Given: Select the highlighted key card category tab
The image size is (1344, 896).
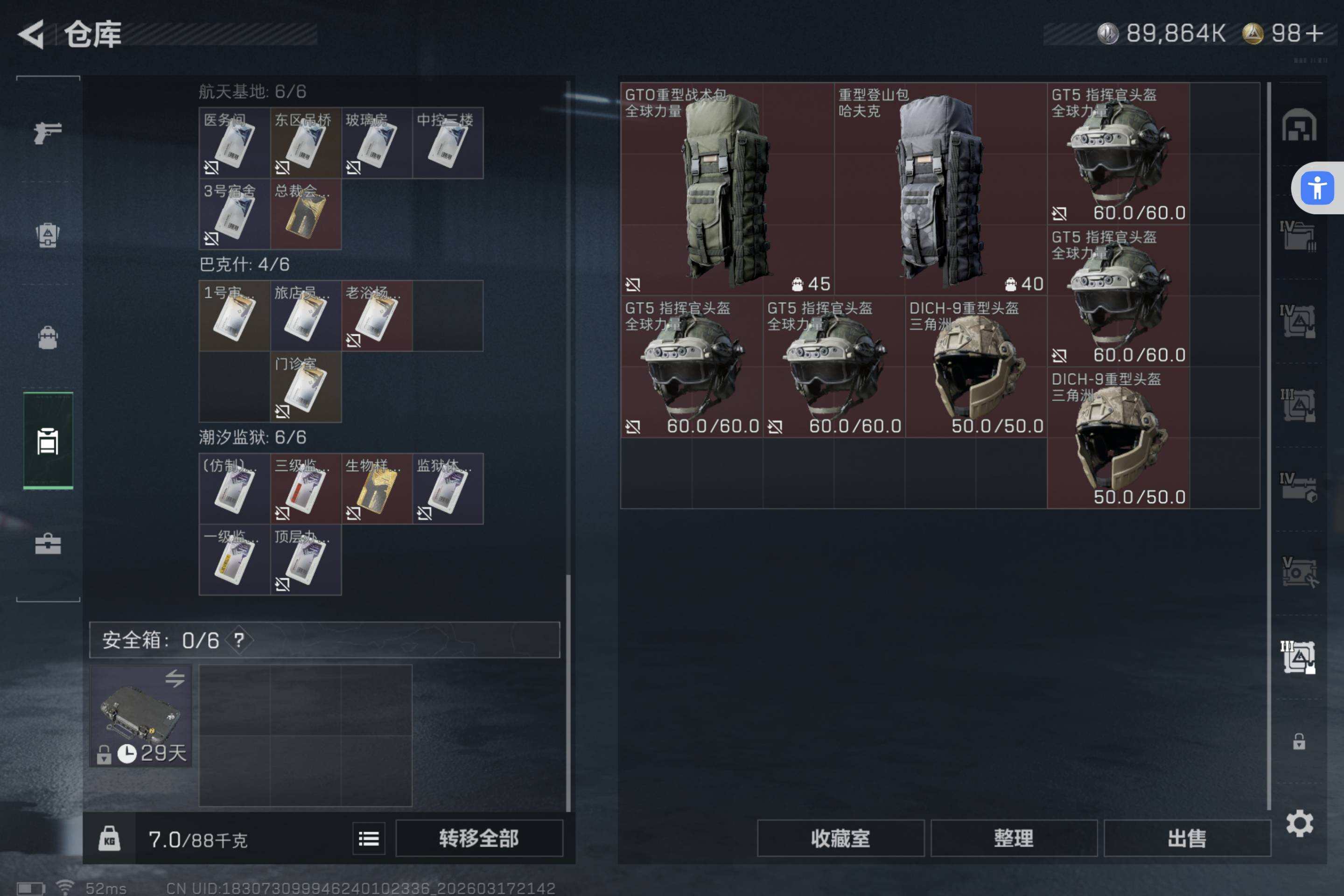Looking at the screenshot, I should (48, 441).
